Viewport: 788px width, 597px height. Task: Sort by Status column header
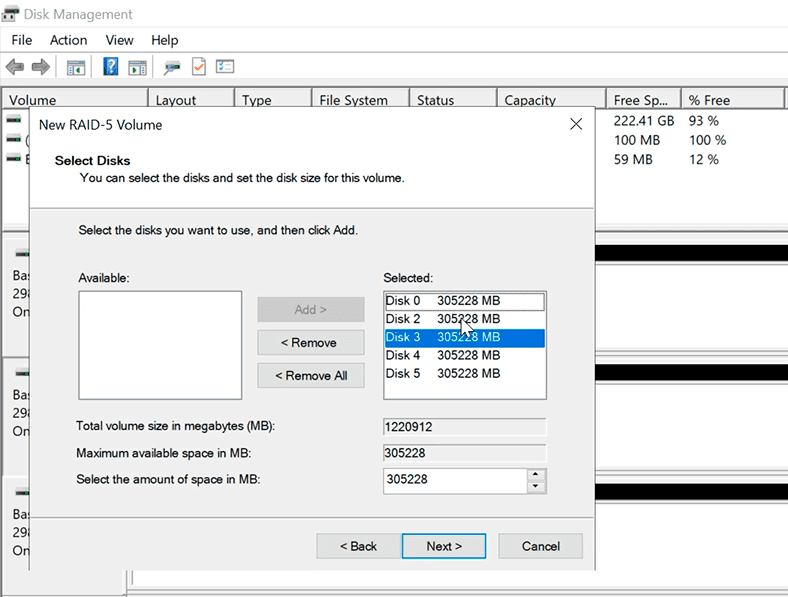[x=453, y=100]
